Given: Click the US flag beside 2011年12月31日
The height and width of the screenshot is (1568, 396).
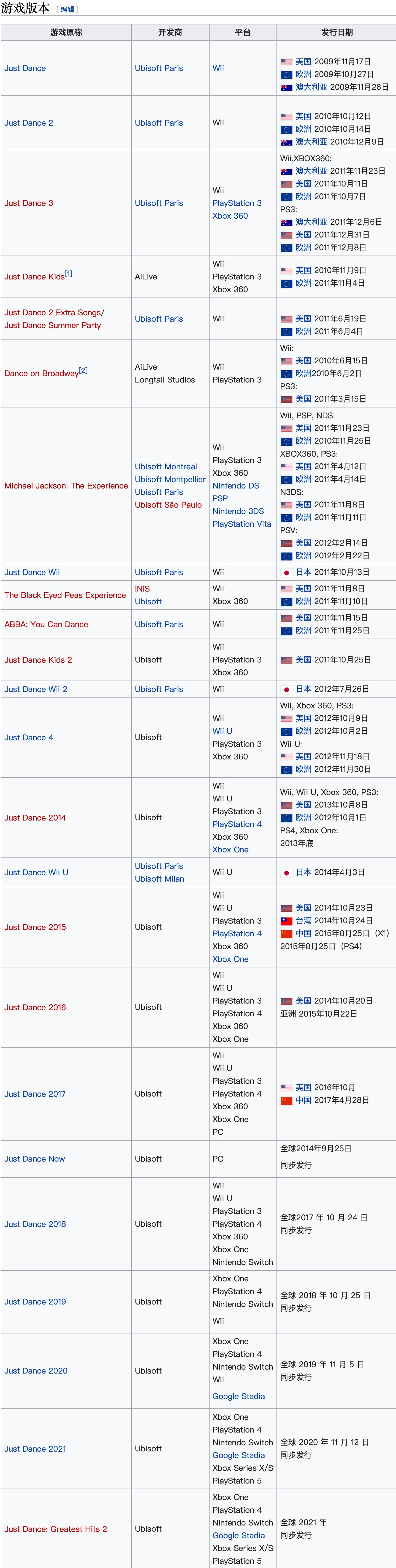Looking at the screenshot, I should pos(287,235).
